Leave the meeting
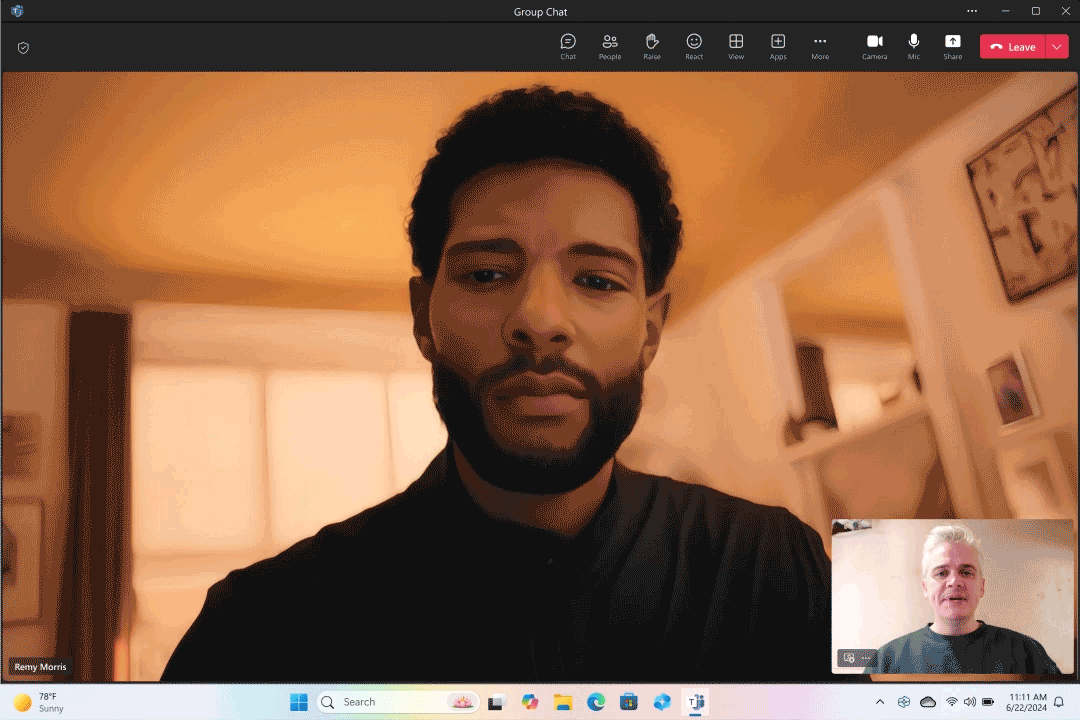This screenshot has width=1080, height=720. click(x=1013, y=47)
